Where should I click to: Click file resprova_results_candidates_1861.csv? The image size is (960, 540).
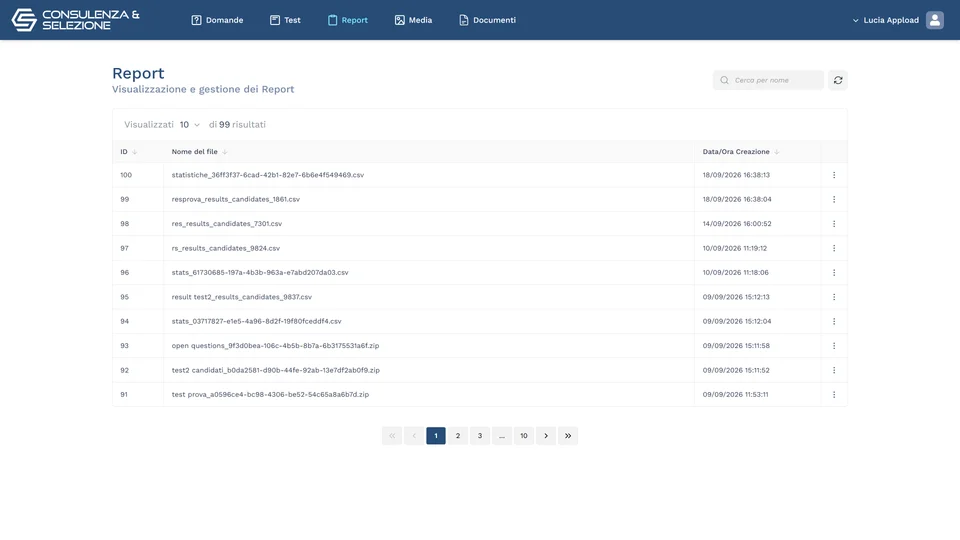pyautogui.click(x=236, y=200)
